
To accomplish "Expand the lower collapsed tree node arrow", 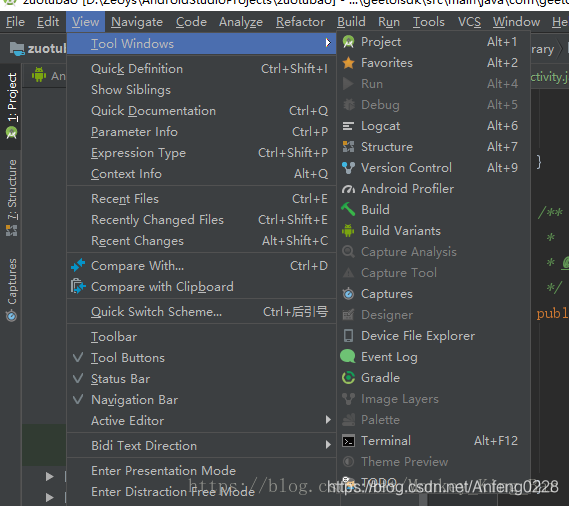I will [50, 497].
